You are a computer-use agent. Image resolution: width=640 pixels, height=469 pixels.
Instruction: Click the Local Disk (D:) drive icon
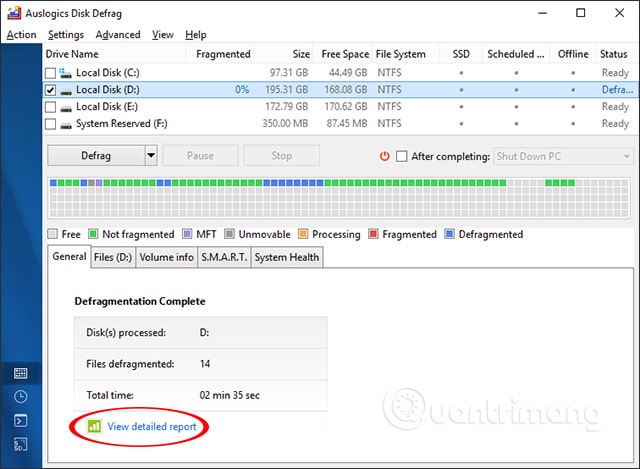(x=66, y=92)
